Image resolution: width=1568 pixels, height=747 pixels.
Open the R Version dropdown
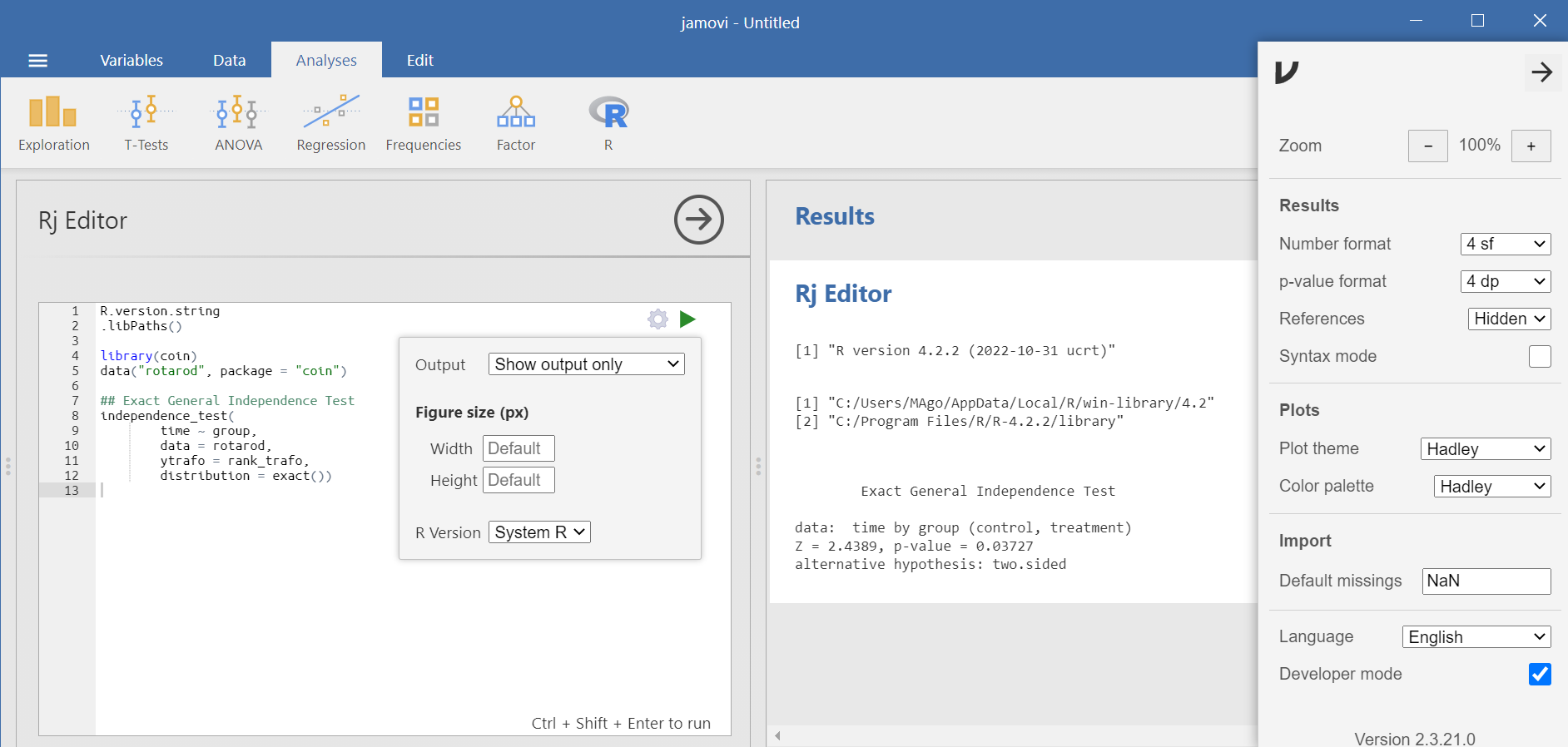[x=539, y=532]
